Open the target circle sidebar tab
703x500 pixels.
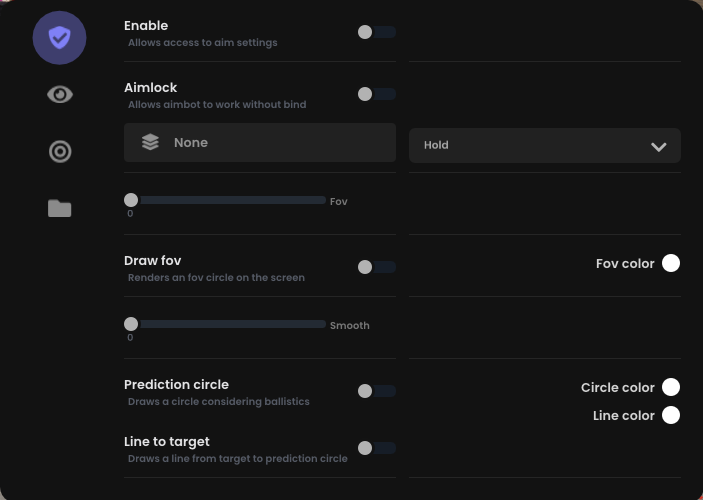pos(60,152)
